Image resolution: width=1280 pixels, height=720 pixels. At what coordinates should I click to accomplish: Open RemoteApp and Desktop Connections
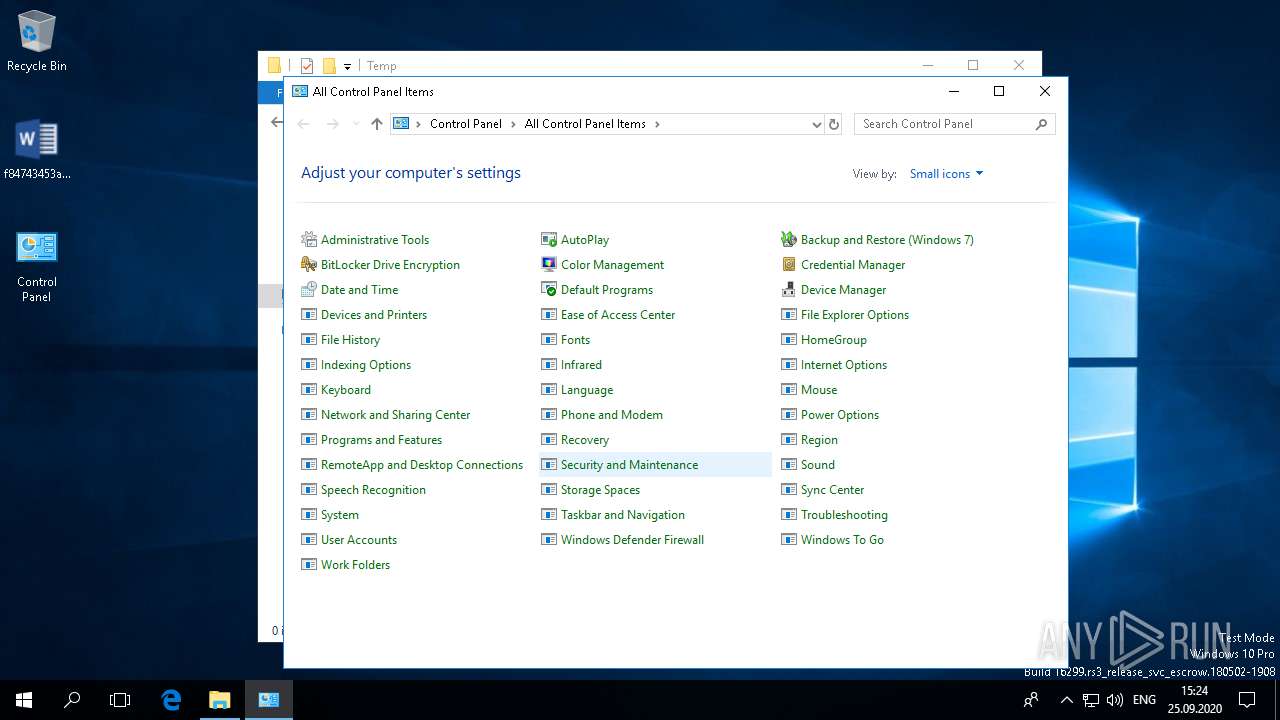click(422, 465)
